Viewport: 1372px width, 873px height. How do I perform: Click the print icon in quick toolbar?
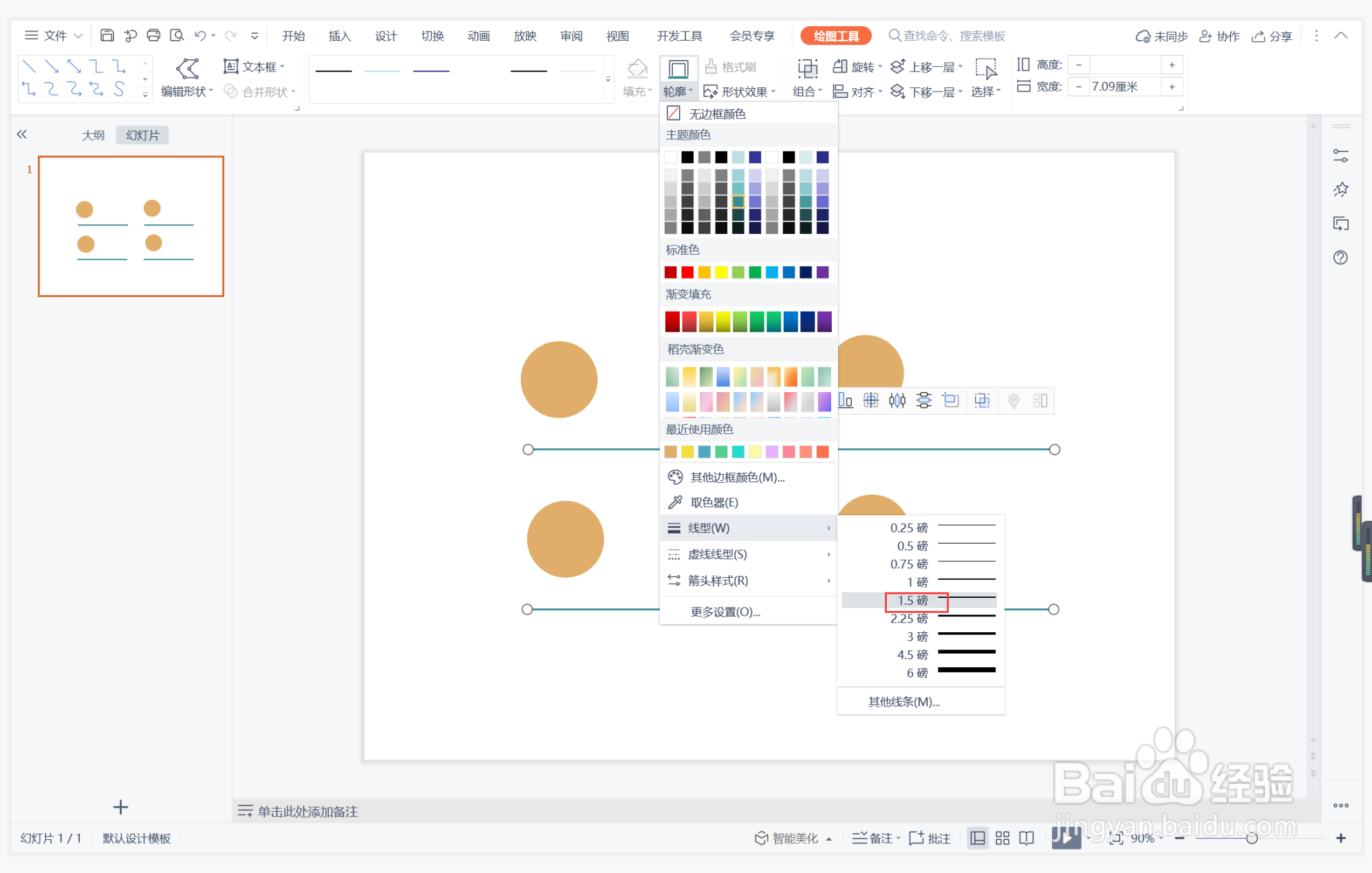coord(153,35)
